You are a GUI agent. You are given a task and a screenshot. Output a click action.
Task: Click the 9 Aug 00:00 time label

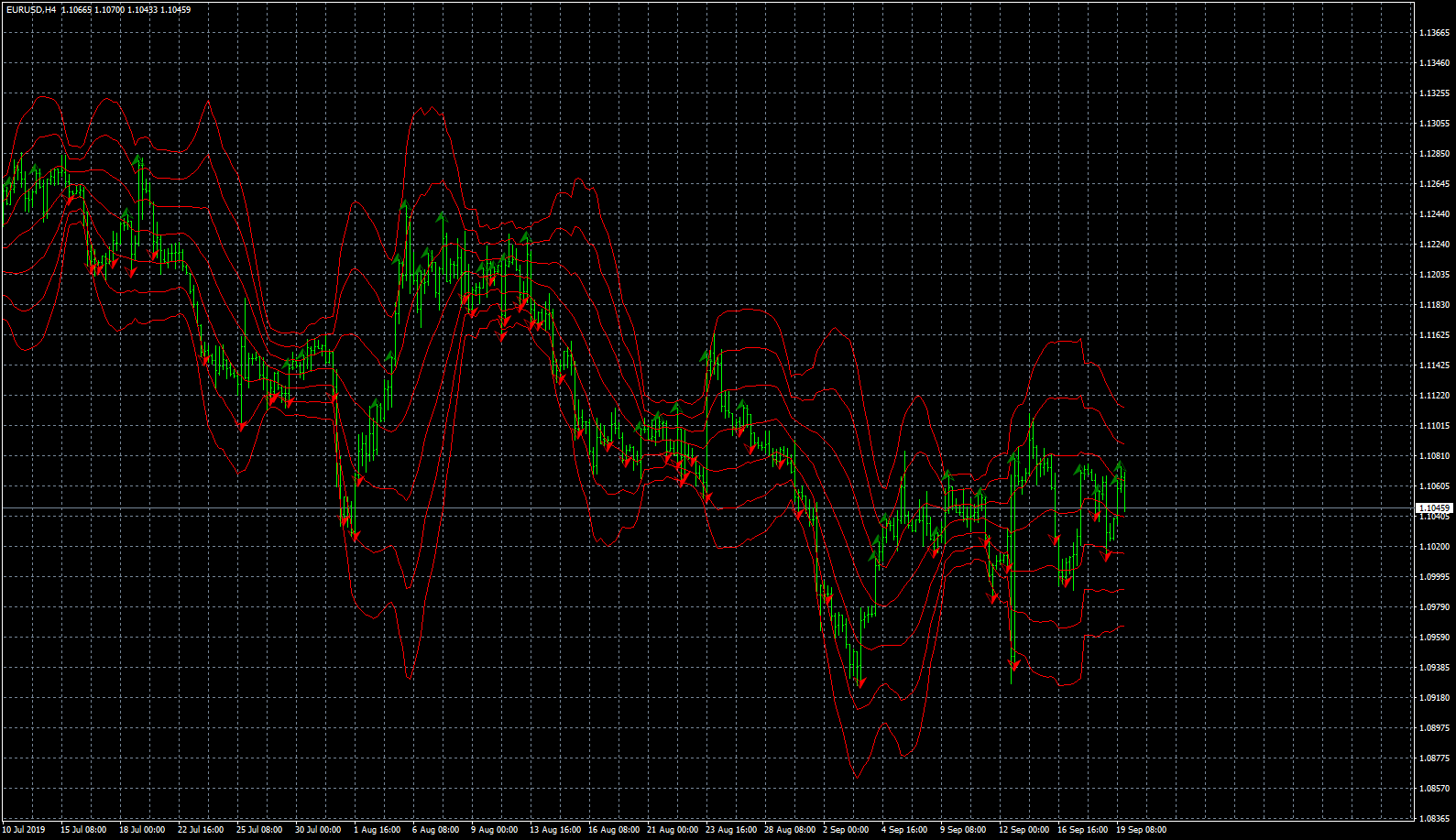point(495,830)
